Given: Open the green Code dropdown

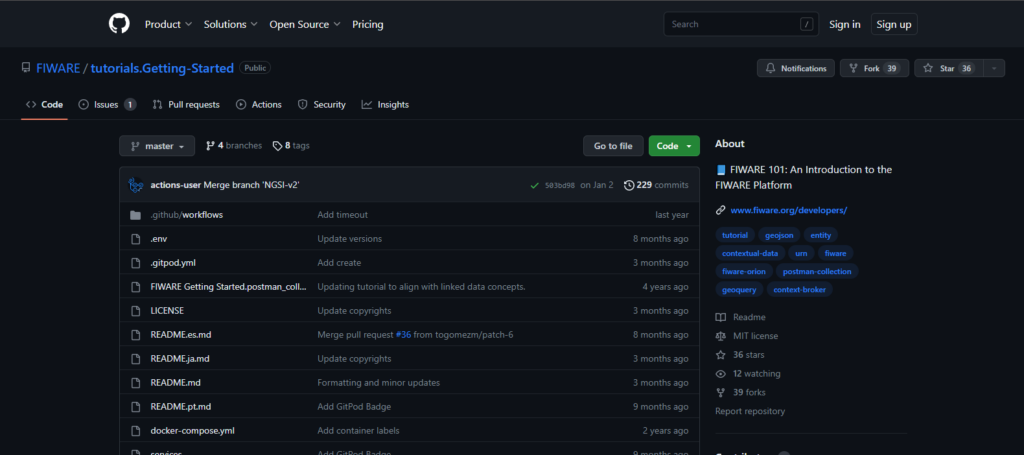Looking at the screenshot, I should coord(674,146).
